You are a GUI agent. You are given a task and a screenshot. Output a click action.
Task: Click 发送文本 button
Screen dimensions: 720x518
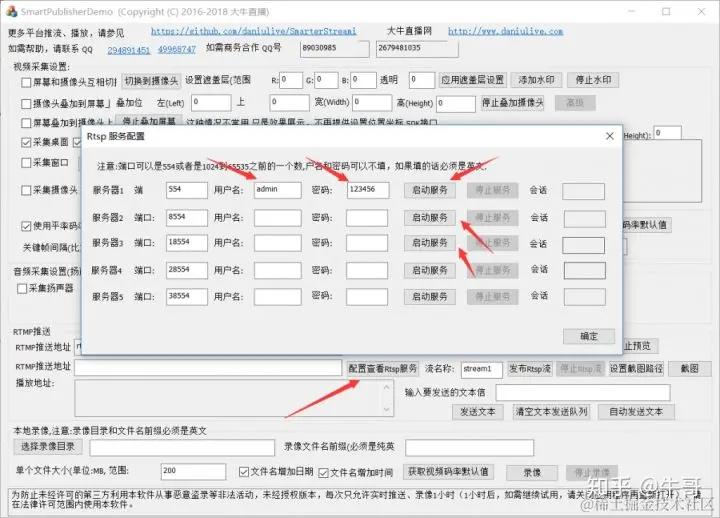(478, 412)
